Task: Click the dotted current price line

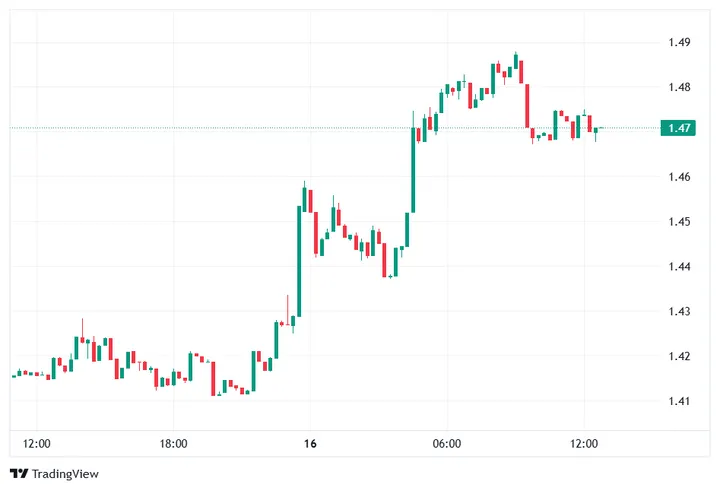Action: point(250,128)
